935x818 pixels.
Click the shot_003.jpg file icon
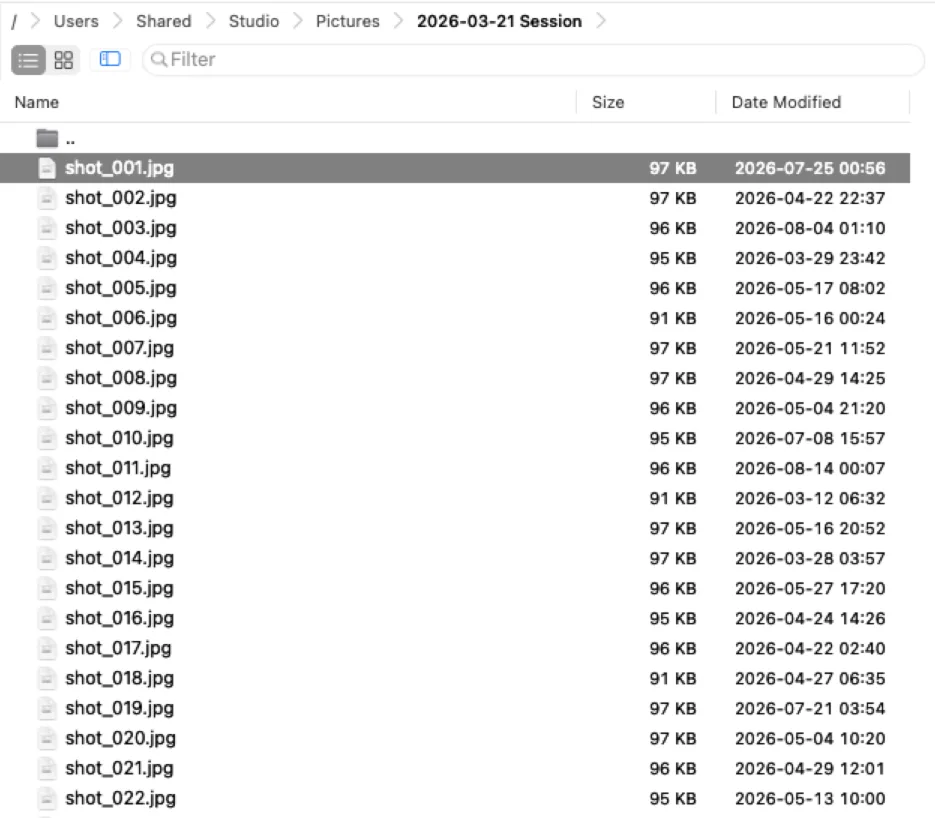click(x=47, y=228)
